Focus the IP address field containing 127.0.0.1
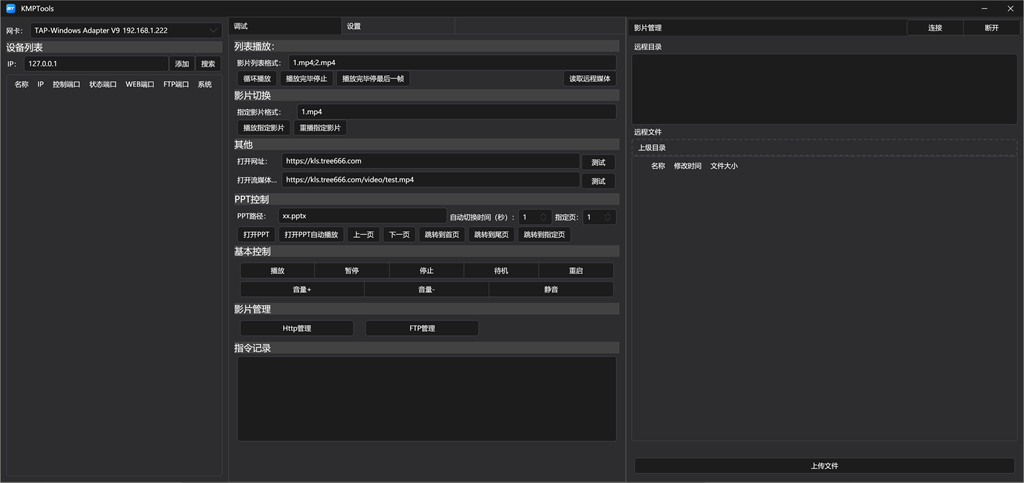1024x483 pixels. tap(96, 64)
